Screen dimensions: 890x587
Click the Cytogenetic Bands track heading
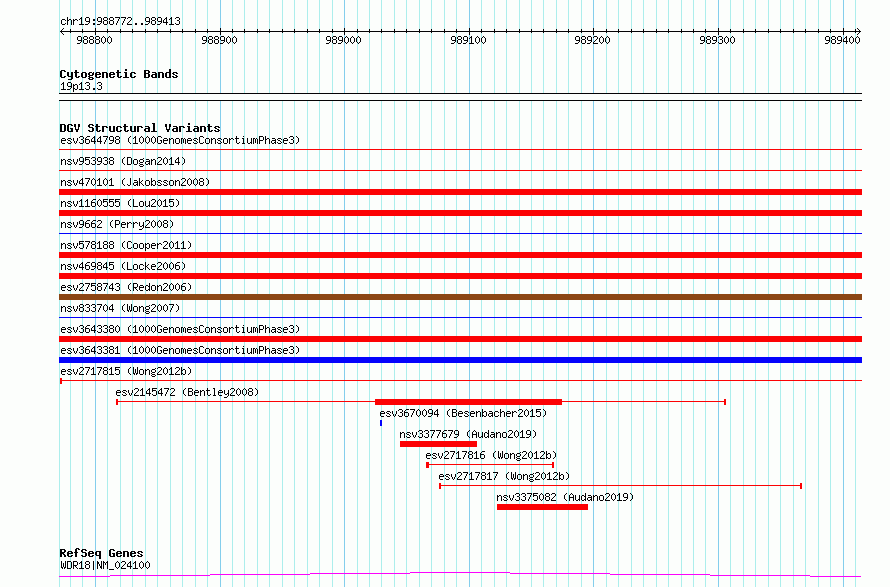[x=119, y=74]
